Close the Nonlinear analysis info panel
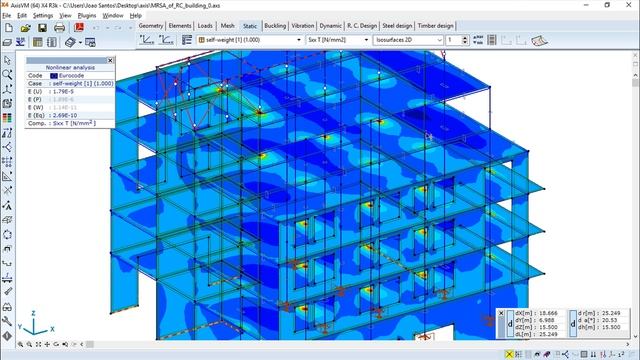The image size is (640, 360). tap(110, 60)
